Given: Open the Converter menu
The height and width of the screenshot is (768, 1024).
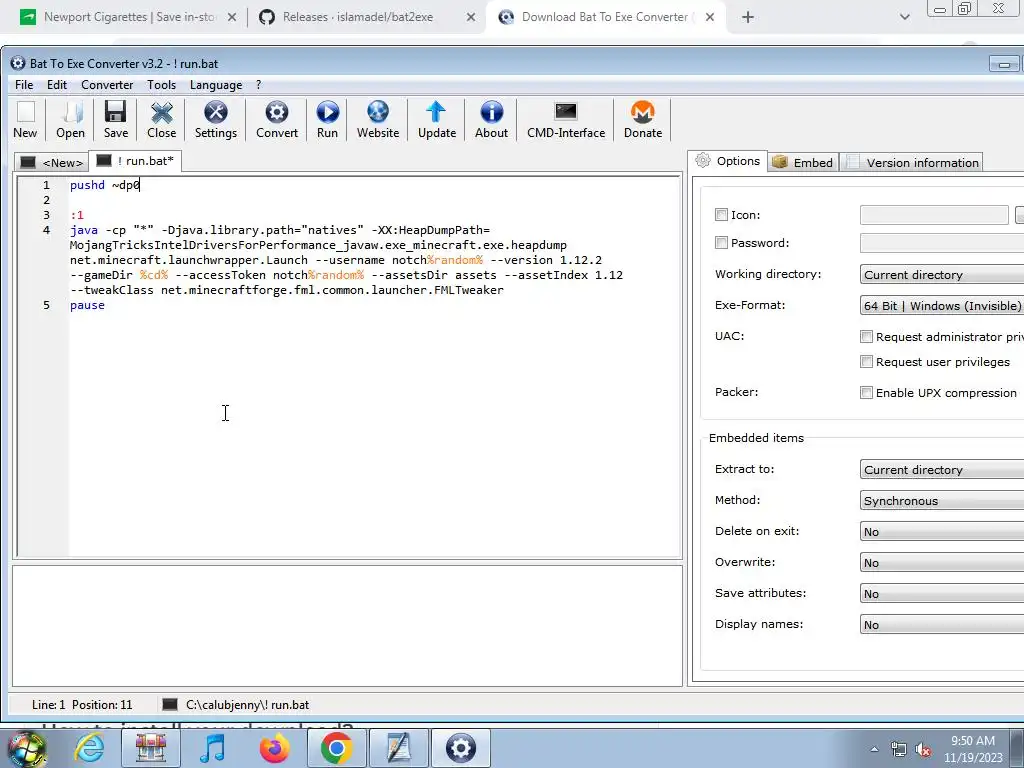Looking at the screenshot, I should click(x=107, y=85).
